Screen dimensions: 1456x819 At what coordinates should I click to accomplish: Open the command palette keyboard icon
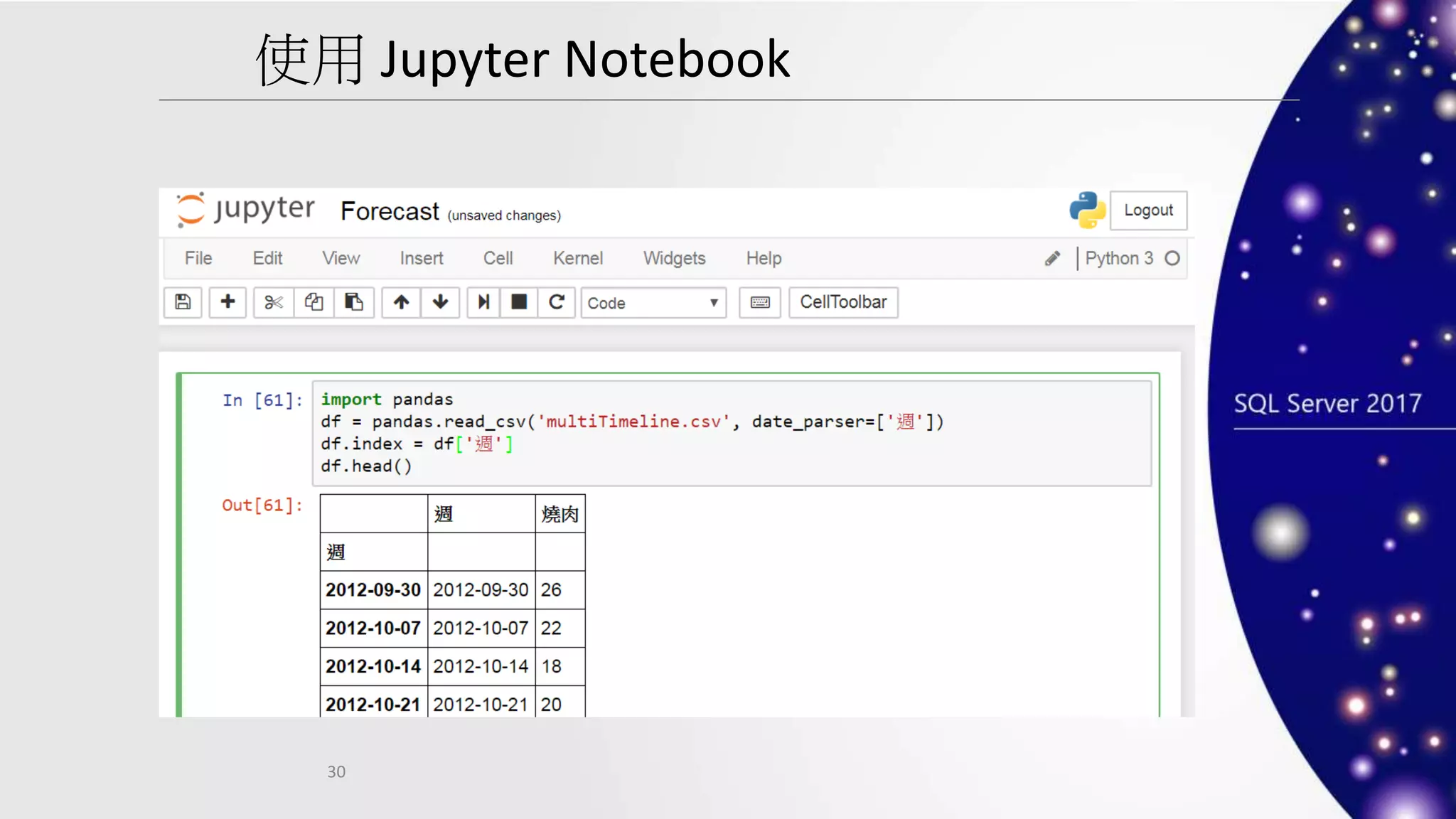760,302
